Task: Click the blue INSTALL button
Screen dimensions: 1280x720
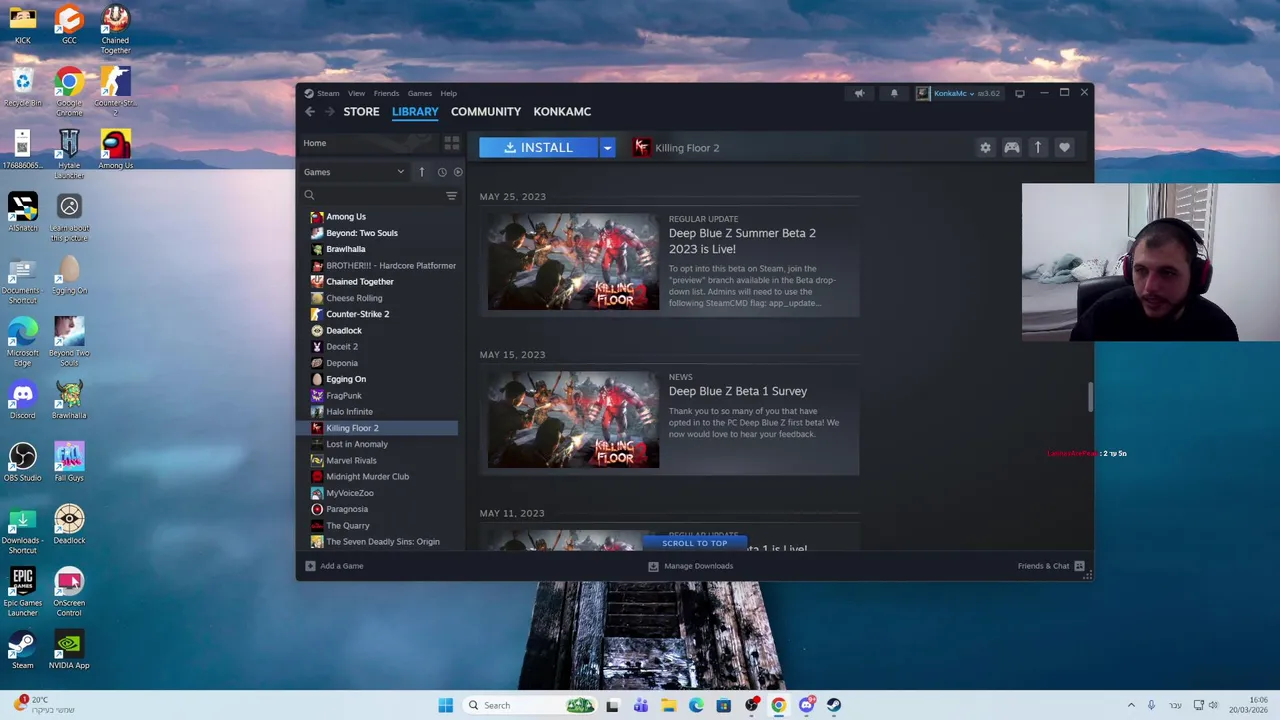Action: tap(538, 148)
